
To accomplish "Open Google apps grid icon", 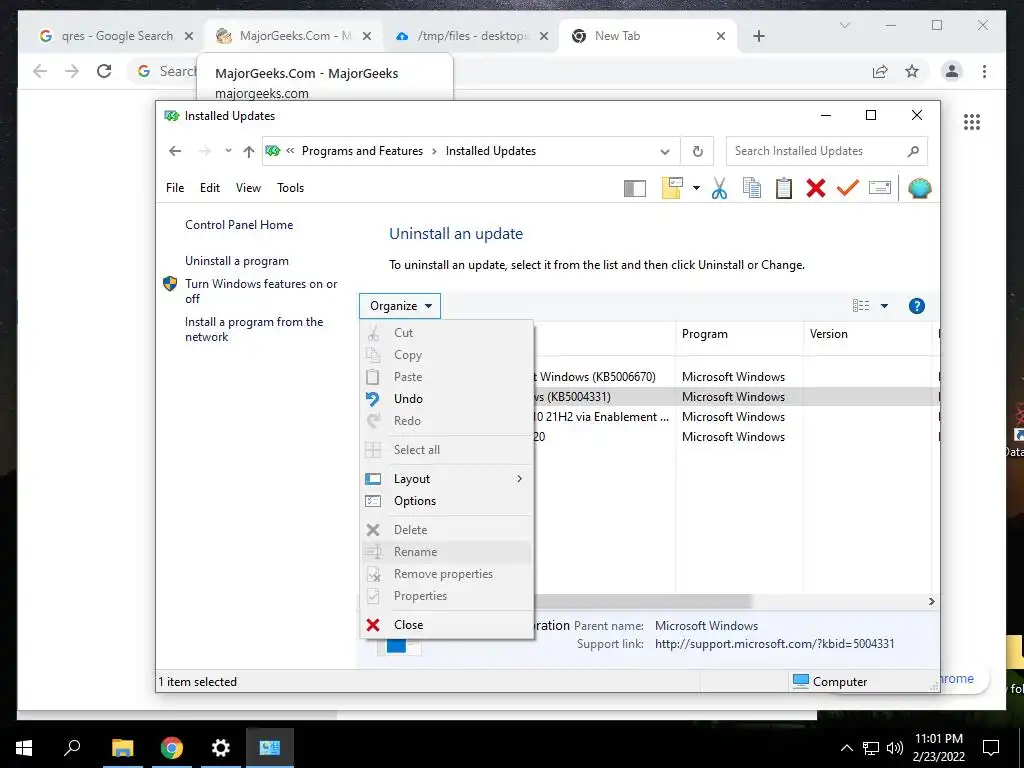I will 972,121.
